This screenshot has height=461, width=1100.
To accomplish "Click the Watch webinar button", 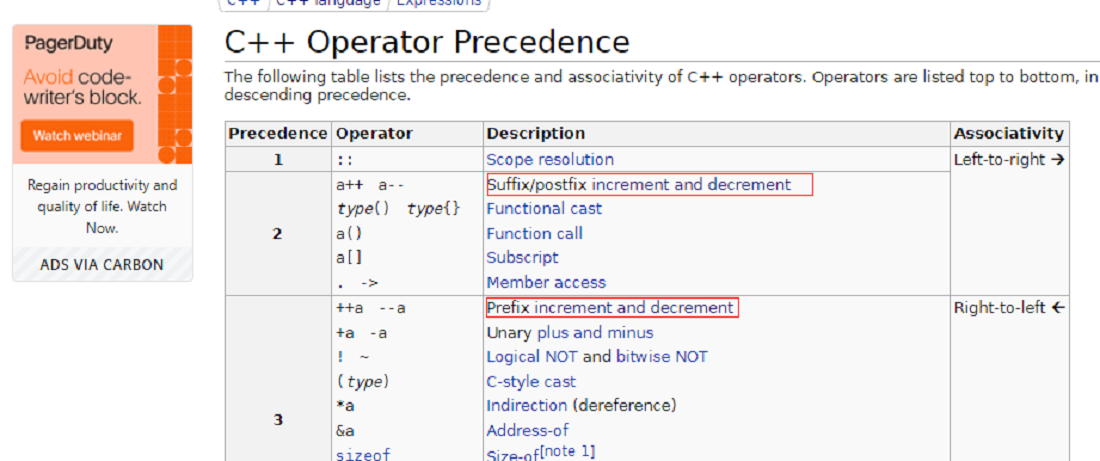I will click(77, 135).
